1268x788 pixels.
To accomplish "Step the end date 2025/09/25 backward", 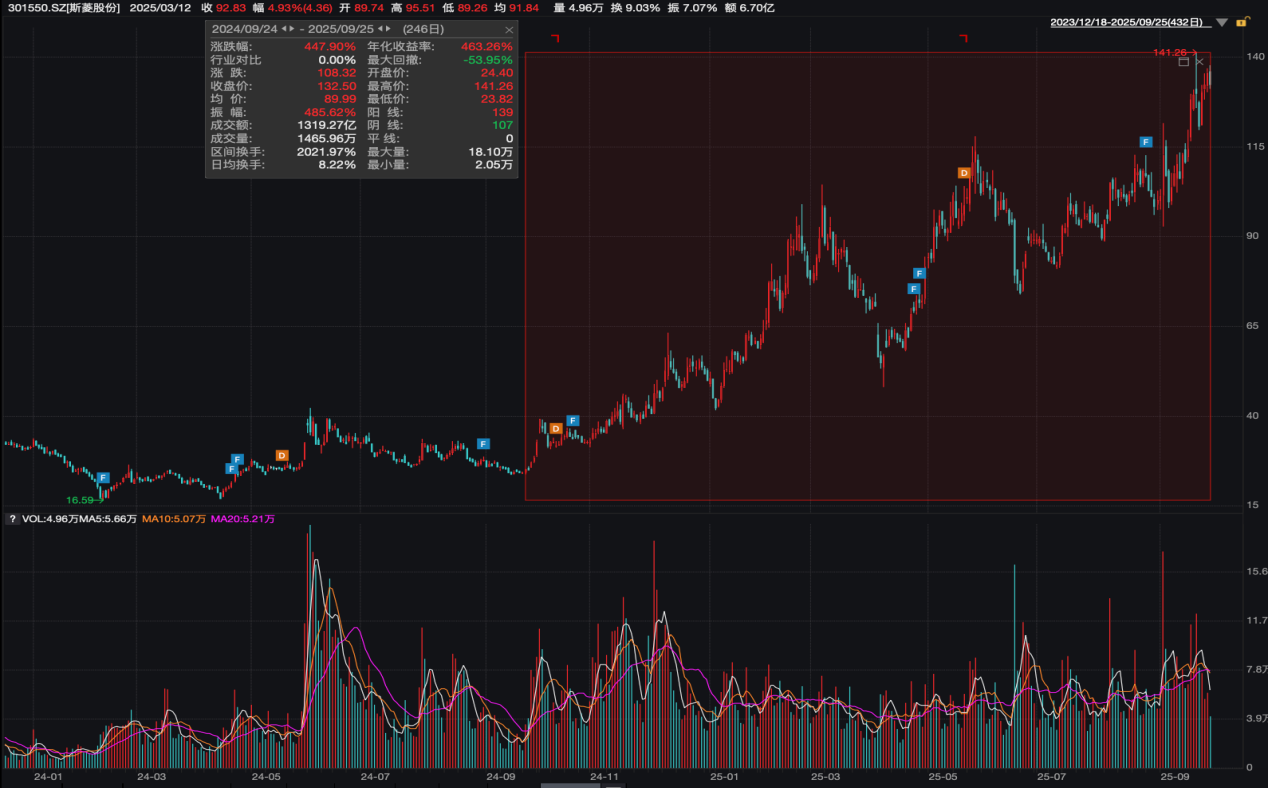I will tap(382, 30).
